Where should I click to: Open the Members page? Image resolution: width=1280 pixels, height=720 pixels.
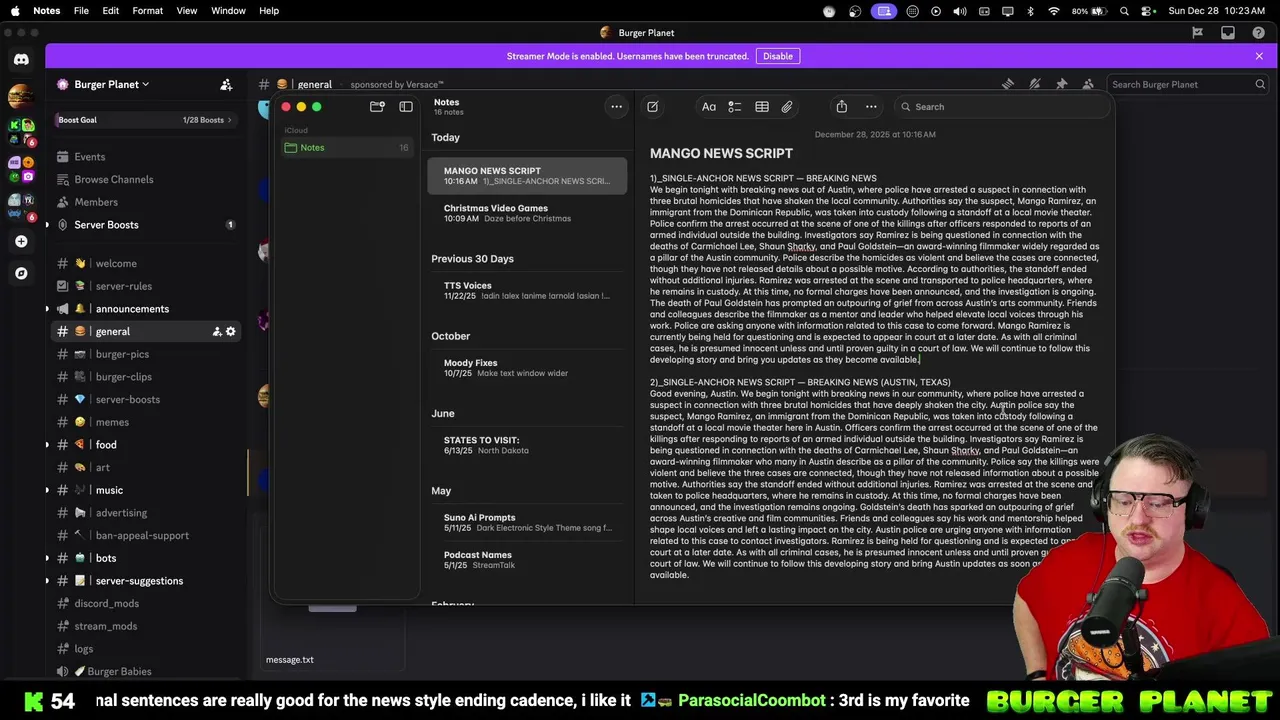[144, 202]
